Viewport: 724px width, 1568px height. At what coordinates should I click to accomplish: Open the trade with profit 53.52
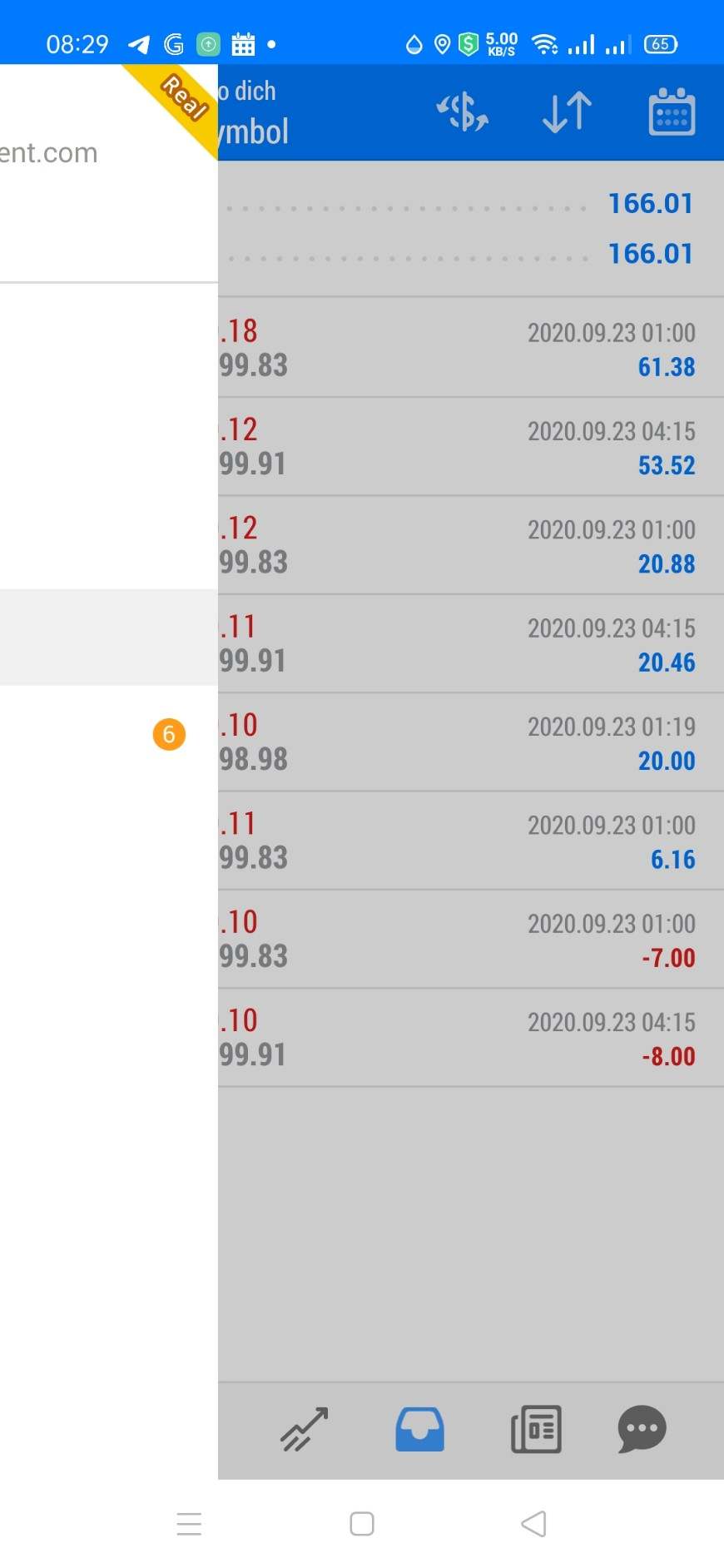point(471,447)
